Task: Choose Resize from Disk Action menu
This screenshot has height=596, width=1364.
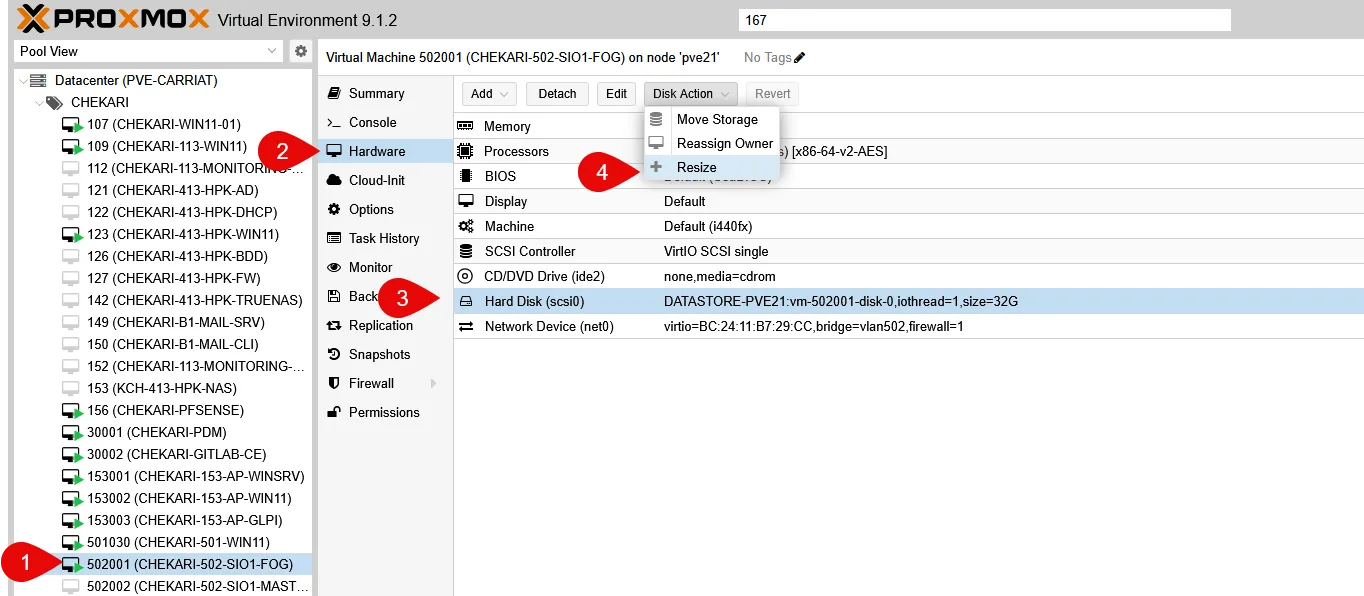Action: click(696, 167)
